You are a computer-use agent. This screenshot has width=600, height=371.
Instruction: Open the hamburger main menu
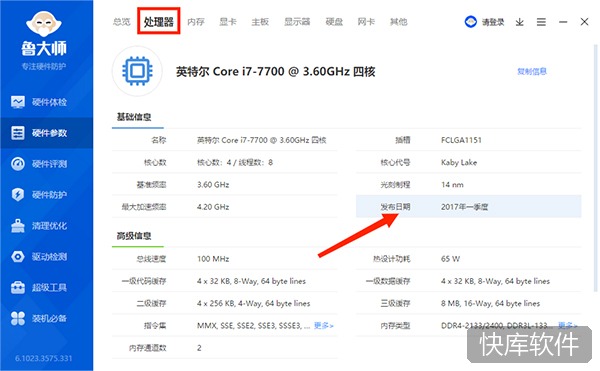(x=541, y=22)
